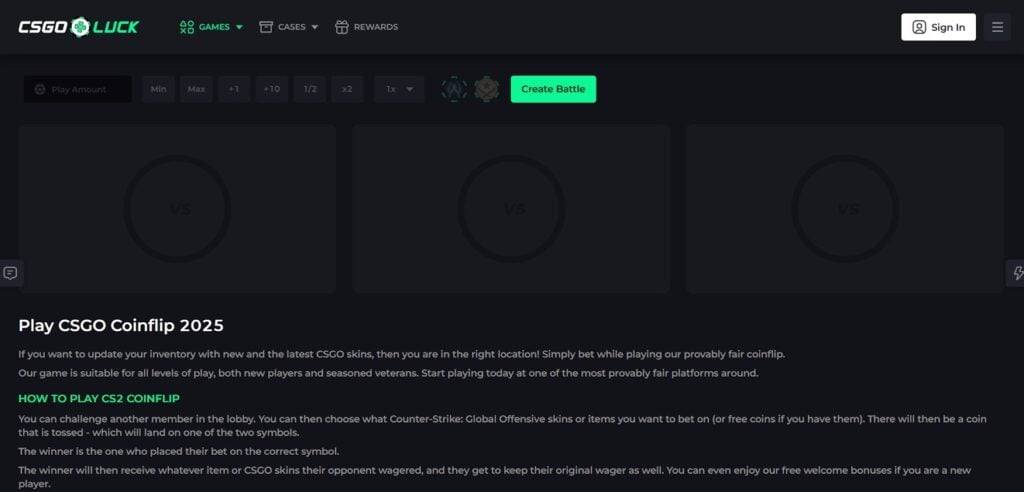
Task: Open the Rewards menu item
Action: pyautogui.click(x=375, y=27)
